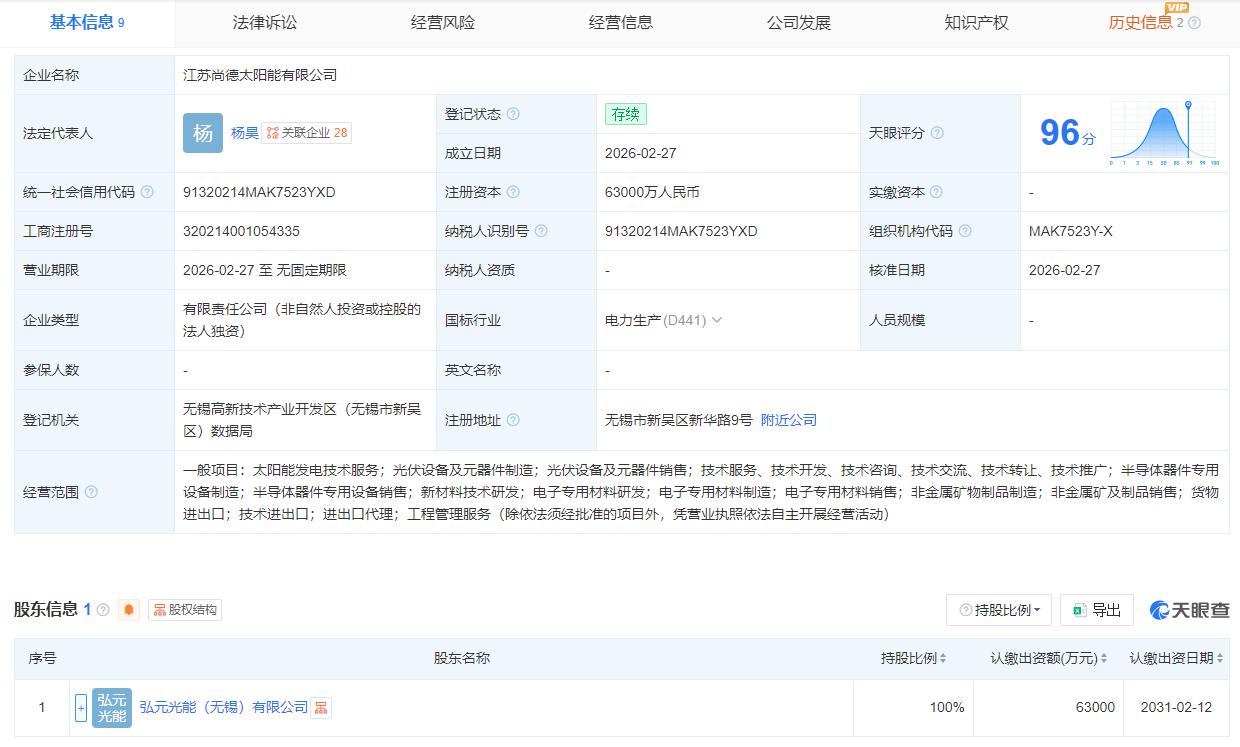Screen dimensions: 1240x747
Task: Click legal representative avatar 杨
Action: [203, 132]
